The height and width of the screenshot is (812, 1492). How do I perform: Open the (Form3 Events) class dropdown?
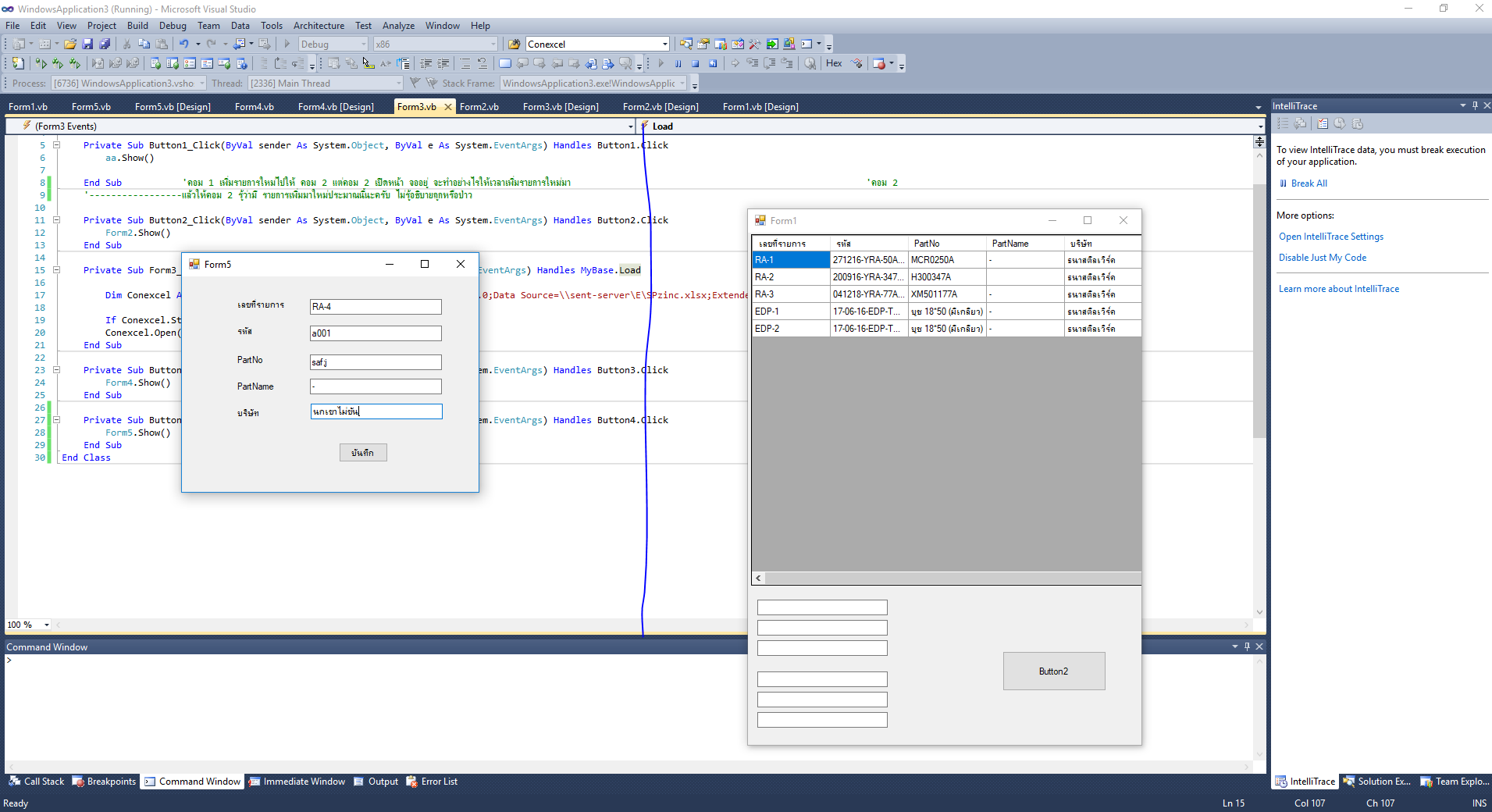pos(630,126)
